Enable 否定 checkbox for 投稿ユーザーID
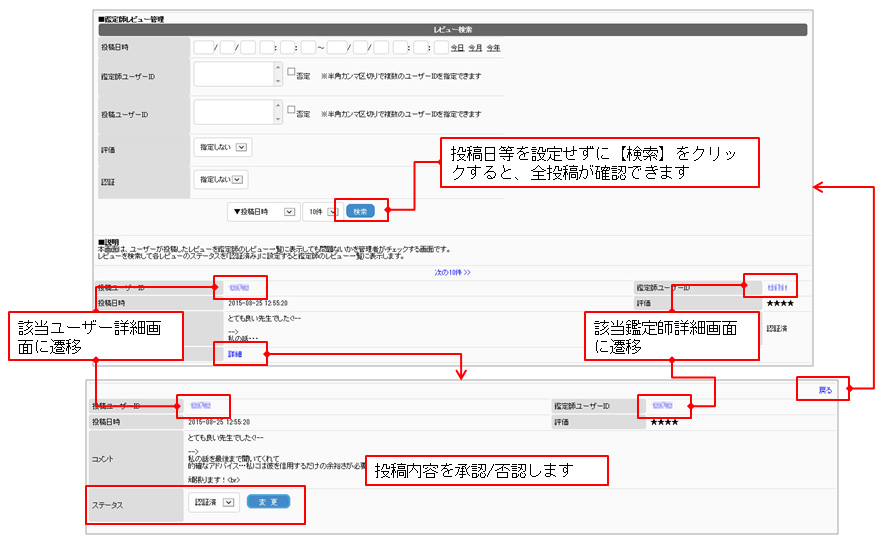 [x=291, y=109]
